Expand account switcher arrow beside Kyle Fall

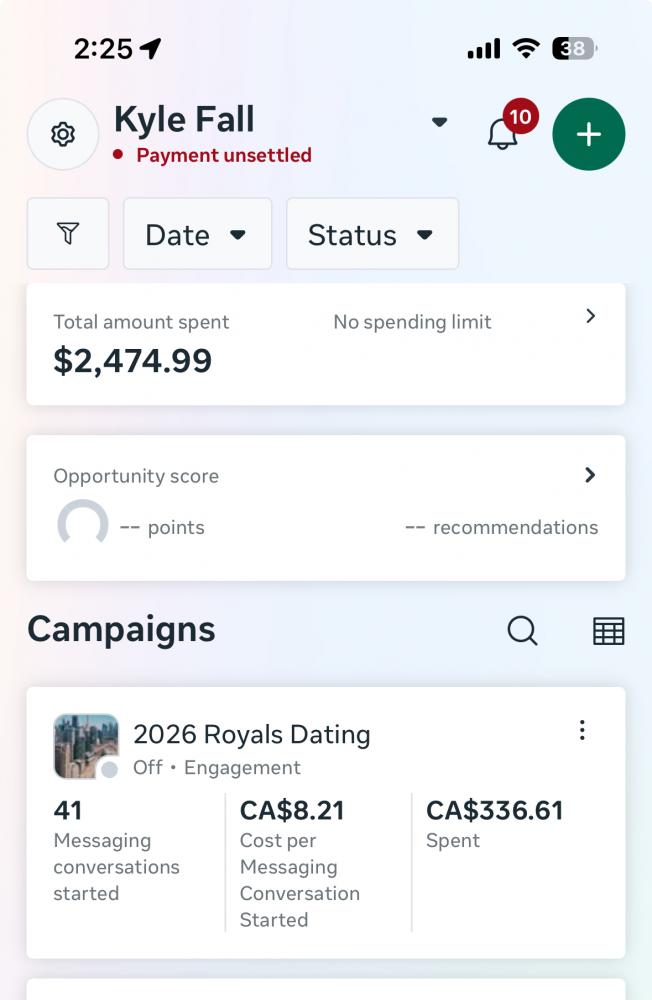click(439, 122)
